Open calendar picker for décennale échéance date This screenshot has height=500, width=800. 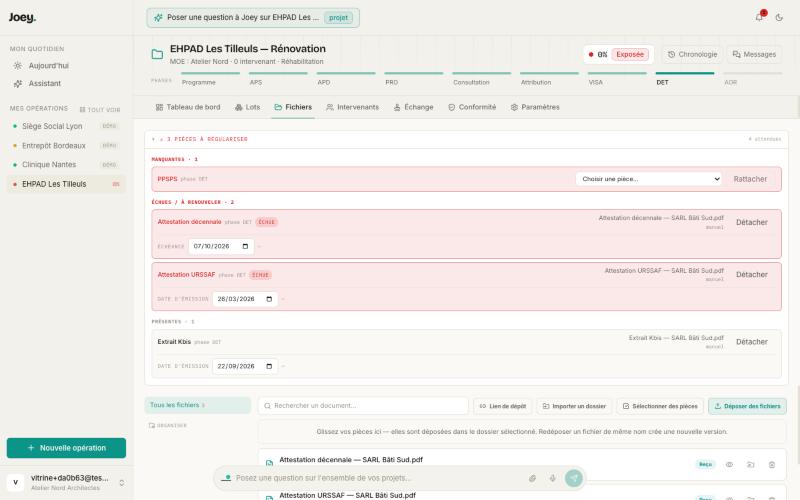[245, 246]
